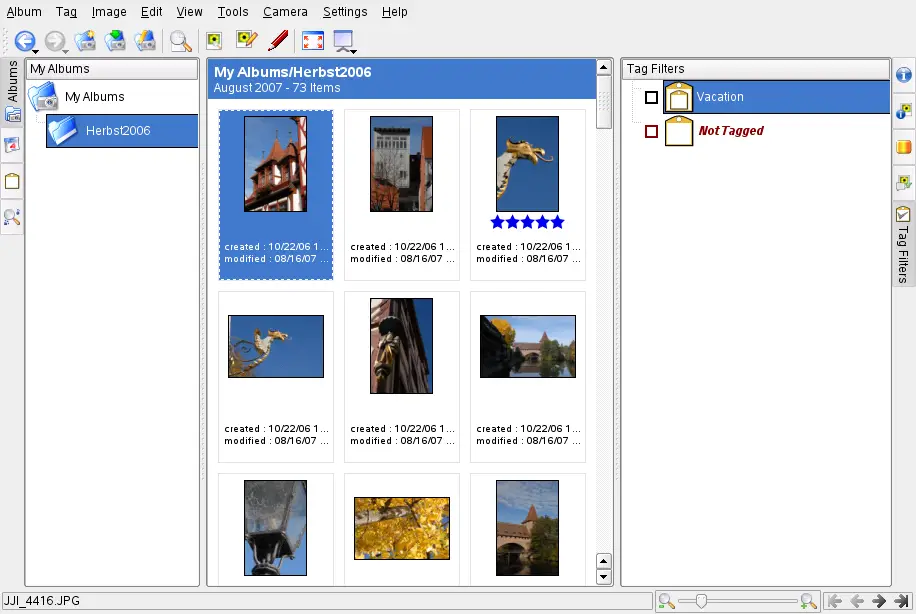916x614 pixels.
Task: Open the slideshow dropdown arrow in toolbar
Action: point(354,49)
